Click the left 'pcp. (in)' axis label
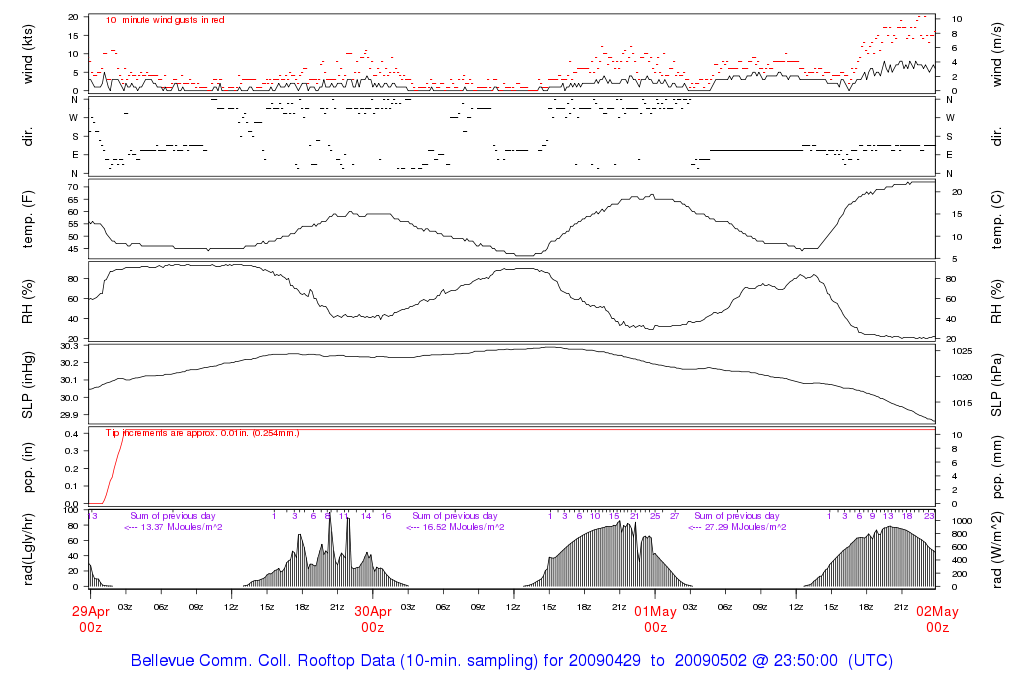1024x700 pixels. coord(27,468)
